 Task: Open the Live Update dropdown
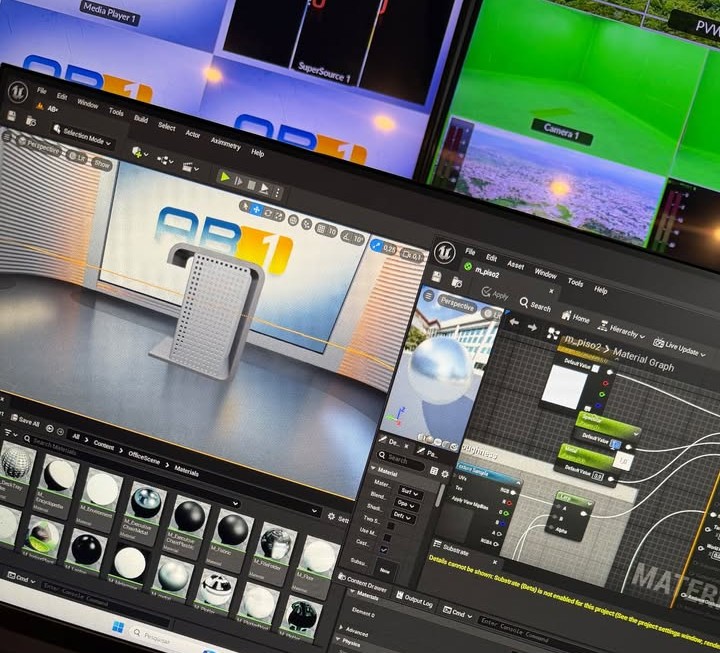[679, 348]
